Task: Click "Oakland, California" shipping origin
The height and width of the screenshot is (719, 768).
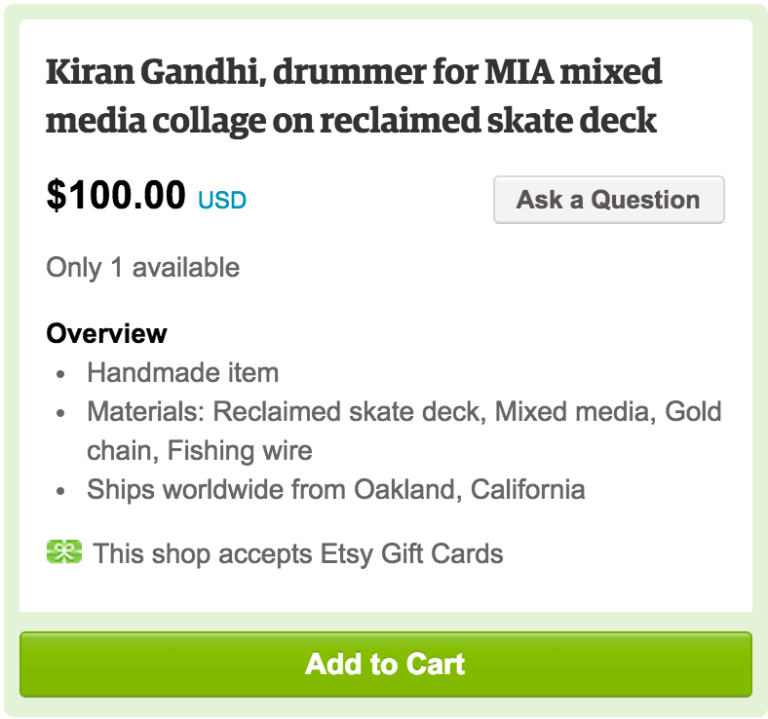Action: tap(469, 490)
